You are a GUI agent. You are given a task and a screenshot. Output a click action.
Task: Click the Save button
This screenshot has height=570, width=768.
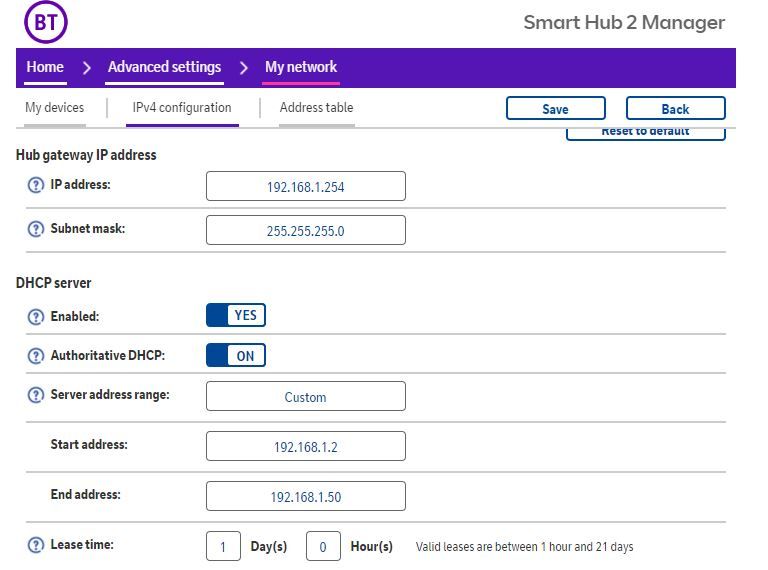pos(555,109)
